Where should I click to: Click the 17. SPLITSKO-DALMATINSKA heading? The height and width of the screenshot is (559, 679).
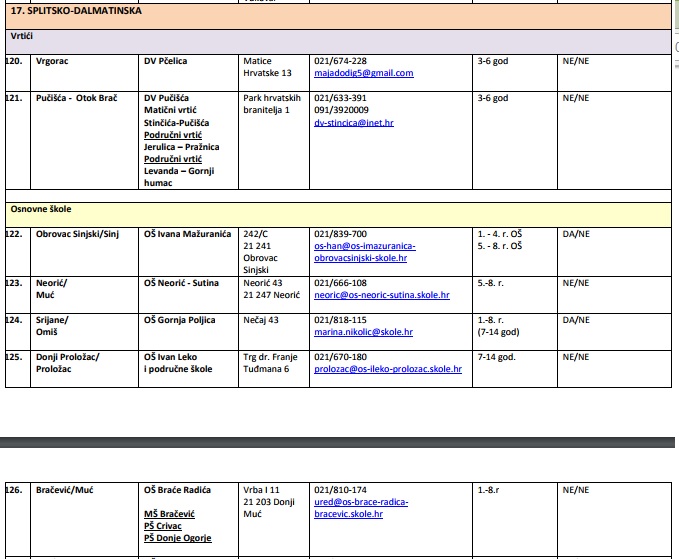pos(76,11)
